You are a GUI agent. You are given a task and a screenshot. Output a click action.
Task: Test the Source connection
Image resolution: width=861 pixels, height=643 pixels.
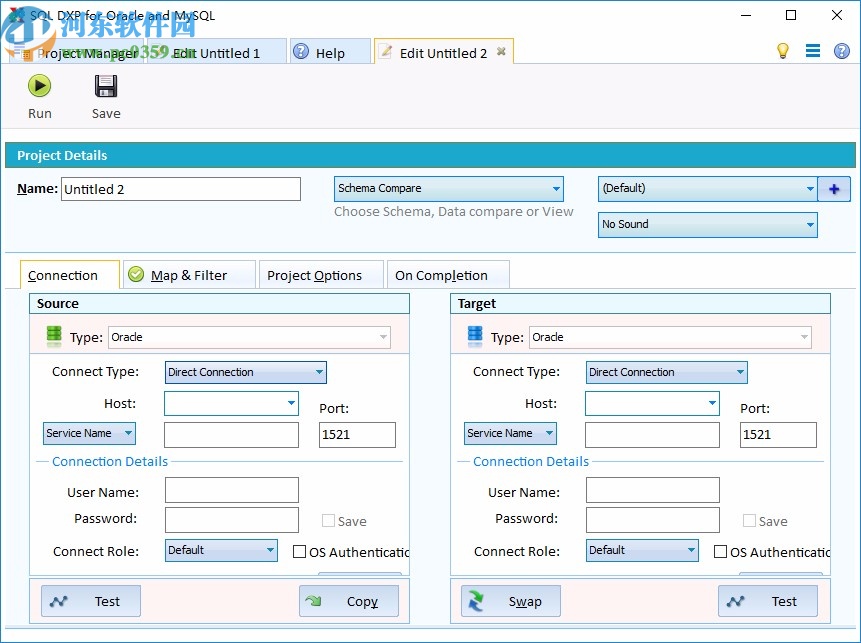point(90,600)
